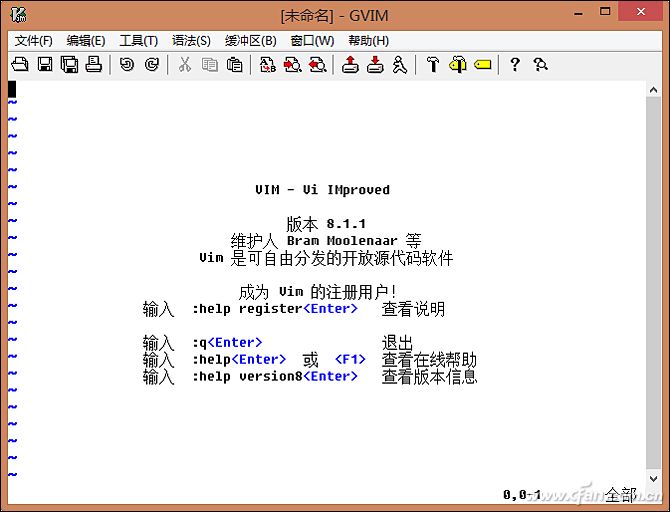The width and height of the screenshot is (670, 512).
Task: Open the 缓冲区(B) menu
Action: [251, 41]
